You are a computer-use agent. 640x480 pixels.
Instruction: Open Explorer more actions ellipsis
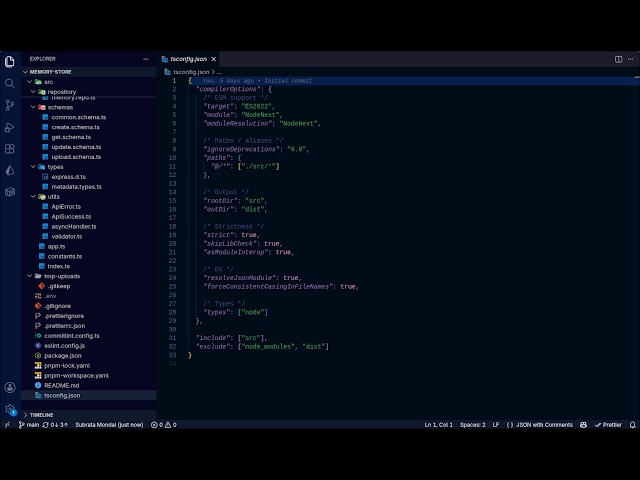pos(146,59)
